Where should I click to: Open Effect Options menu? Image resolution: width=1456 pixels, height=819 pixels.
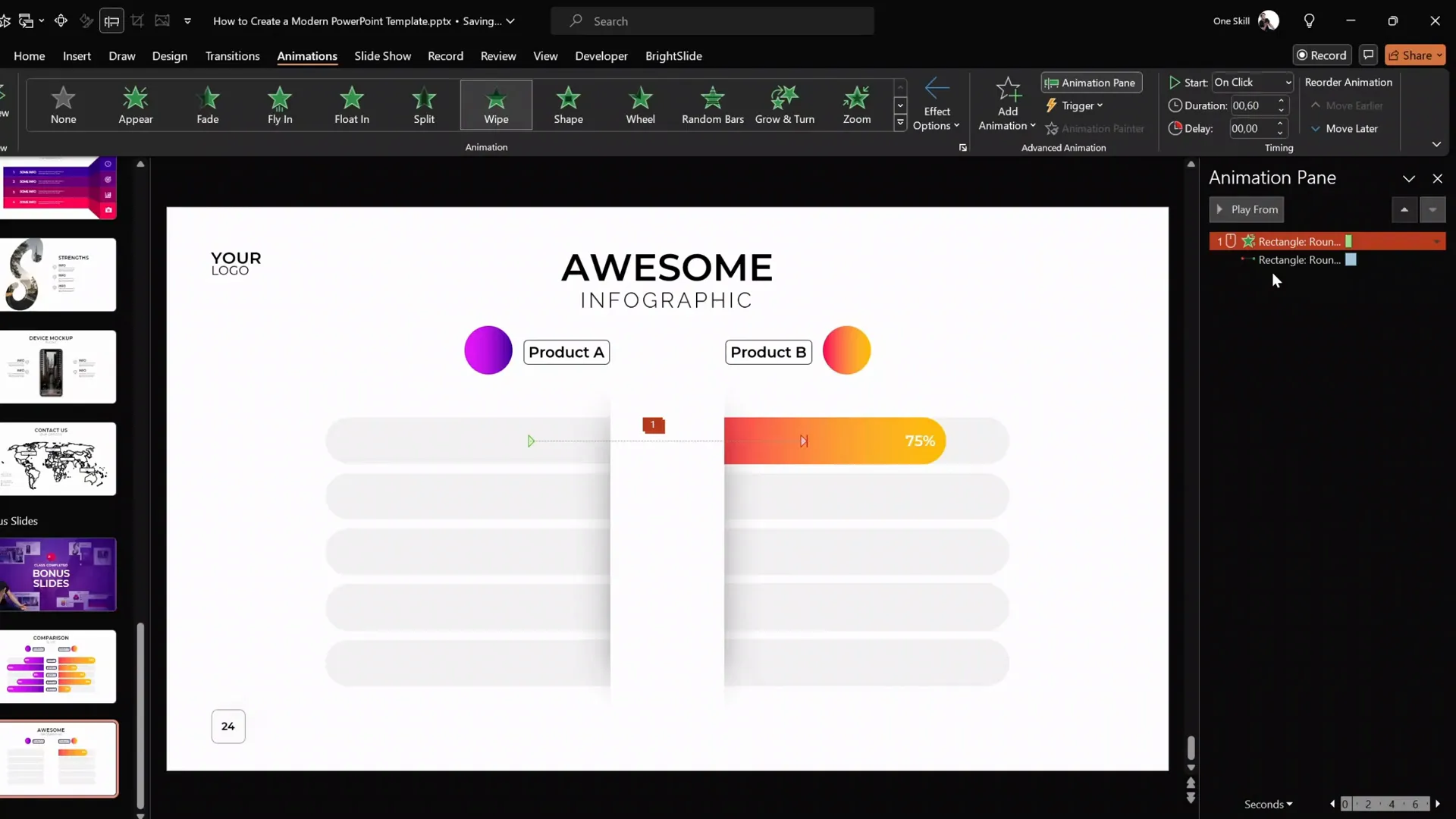[x=937, y=105]
